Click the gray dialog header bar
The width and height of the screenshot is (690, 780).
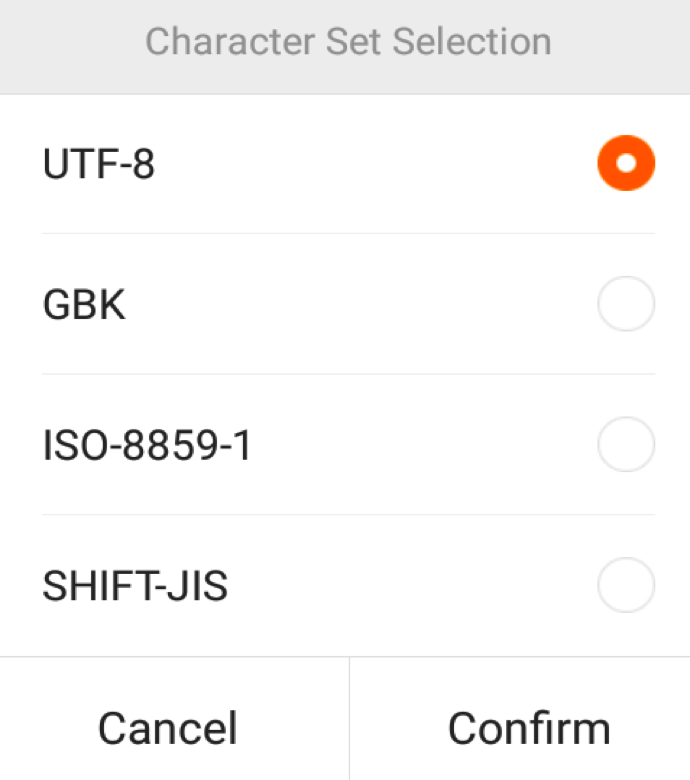pyautogui.click(x=345, y=47)
